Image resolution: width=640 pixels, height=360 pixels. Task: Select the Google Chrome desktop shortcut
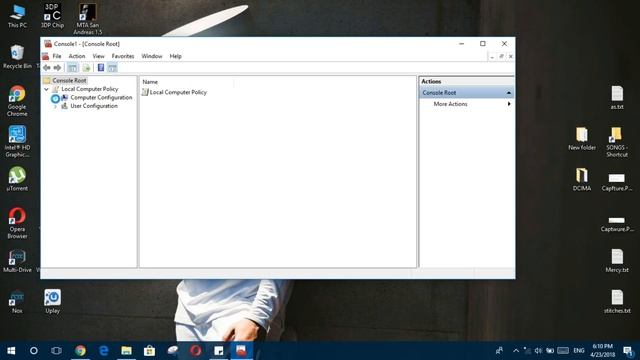[17, 101]
